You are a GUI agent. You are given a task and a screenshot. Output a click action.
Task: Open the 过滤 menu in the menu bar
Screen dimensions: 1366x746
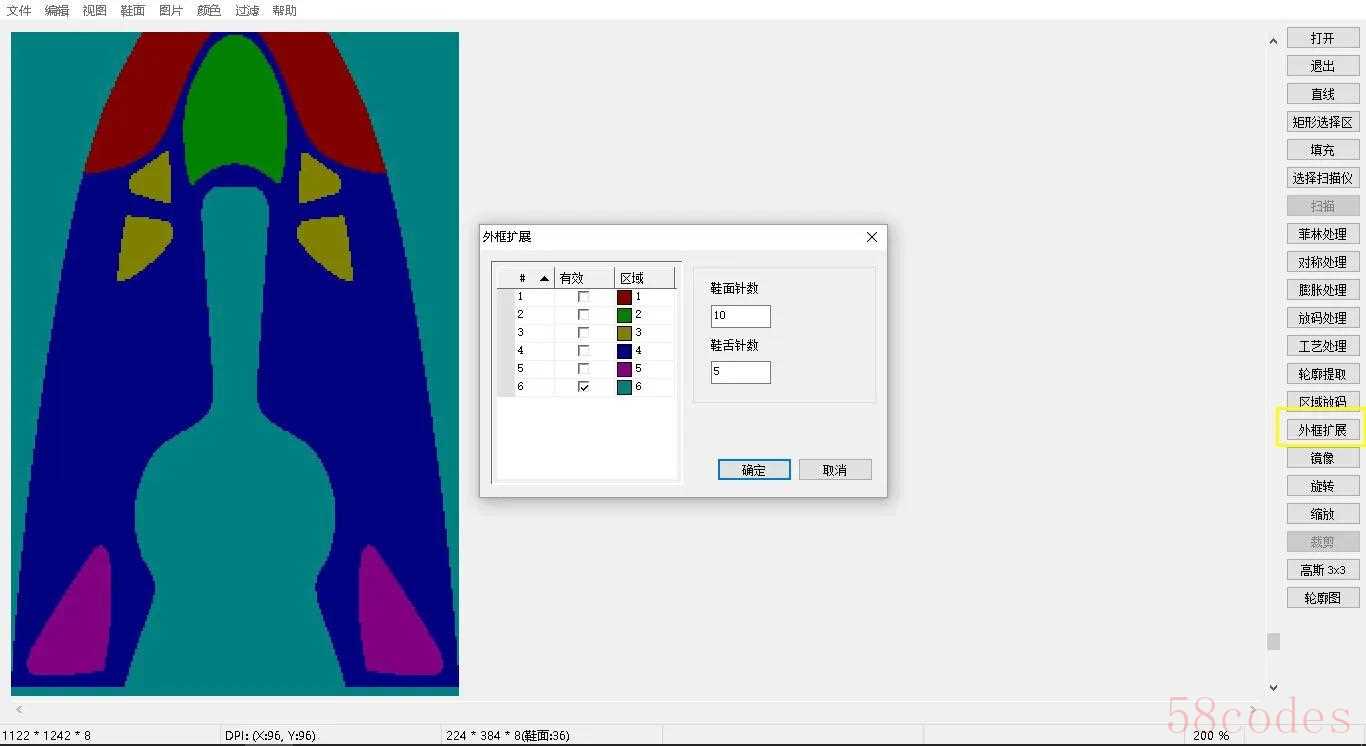coord(247,10)
